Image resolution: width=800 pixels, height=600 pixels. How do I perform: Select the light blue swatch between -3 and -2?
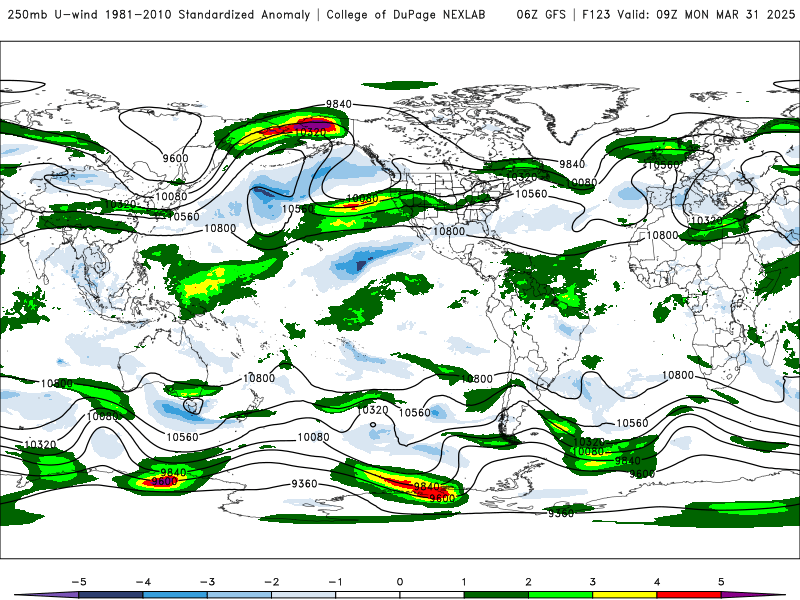click(x=239, y=595)
